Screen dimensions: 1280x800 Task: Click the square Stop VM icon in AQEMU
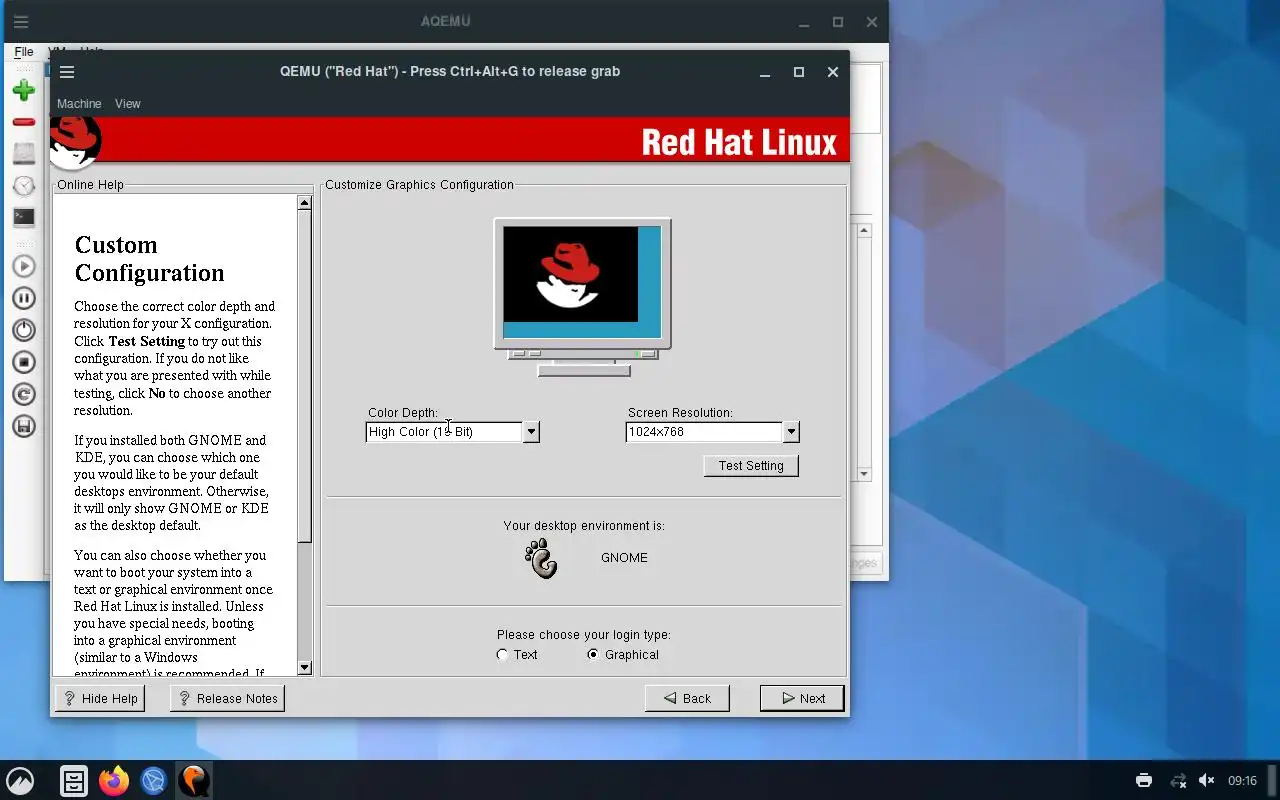pyautogui.click(x=24, y=362)
